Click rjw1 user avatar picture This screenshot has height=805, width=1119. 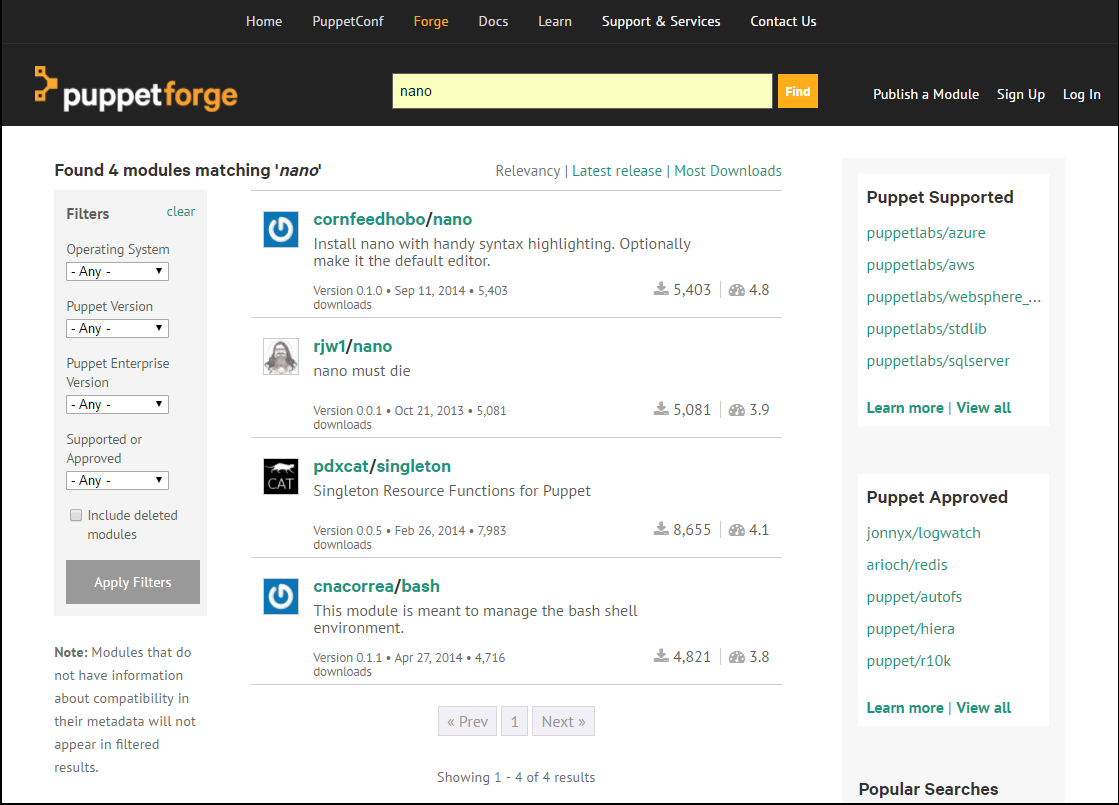pos(280,356)
